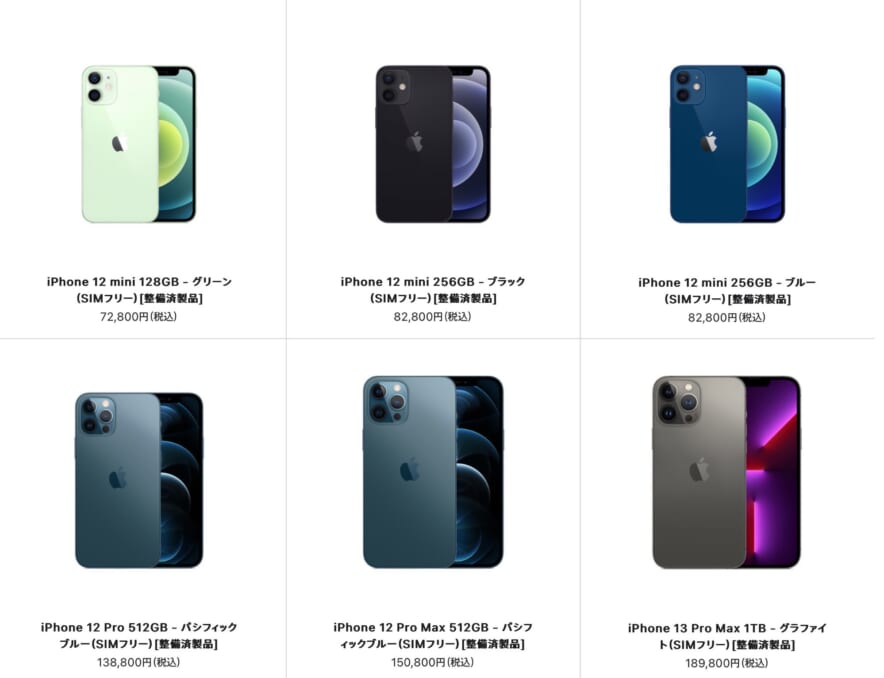Screen dimensions: 884x678
Task: Select the 72,800円 price text
Action: click(x=139, y=317)
